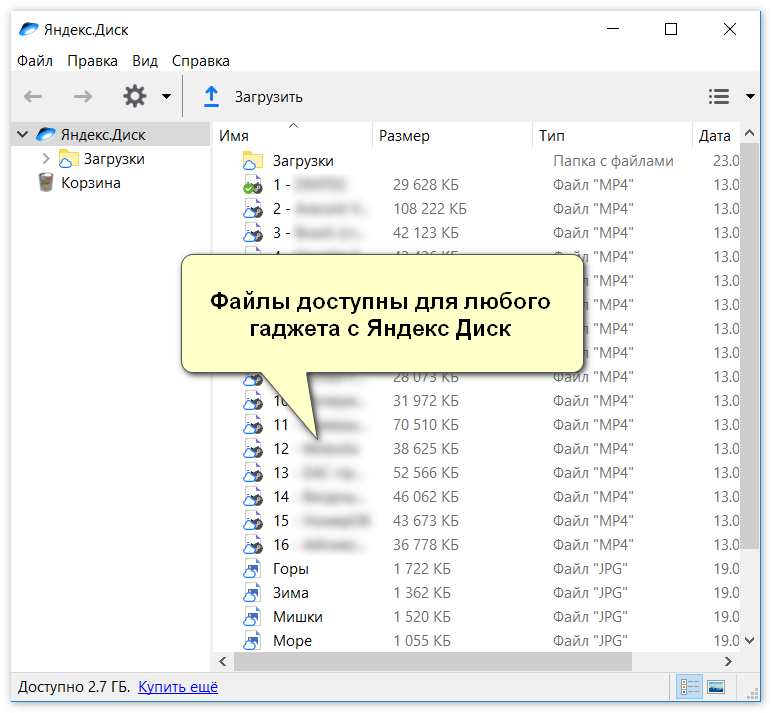
Task: Switch to thumbnail view in status bar
Action: click(x=716, y=687)
